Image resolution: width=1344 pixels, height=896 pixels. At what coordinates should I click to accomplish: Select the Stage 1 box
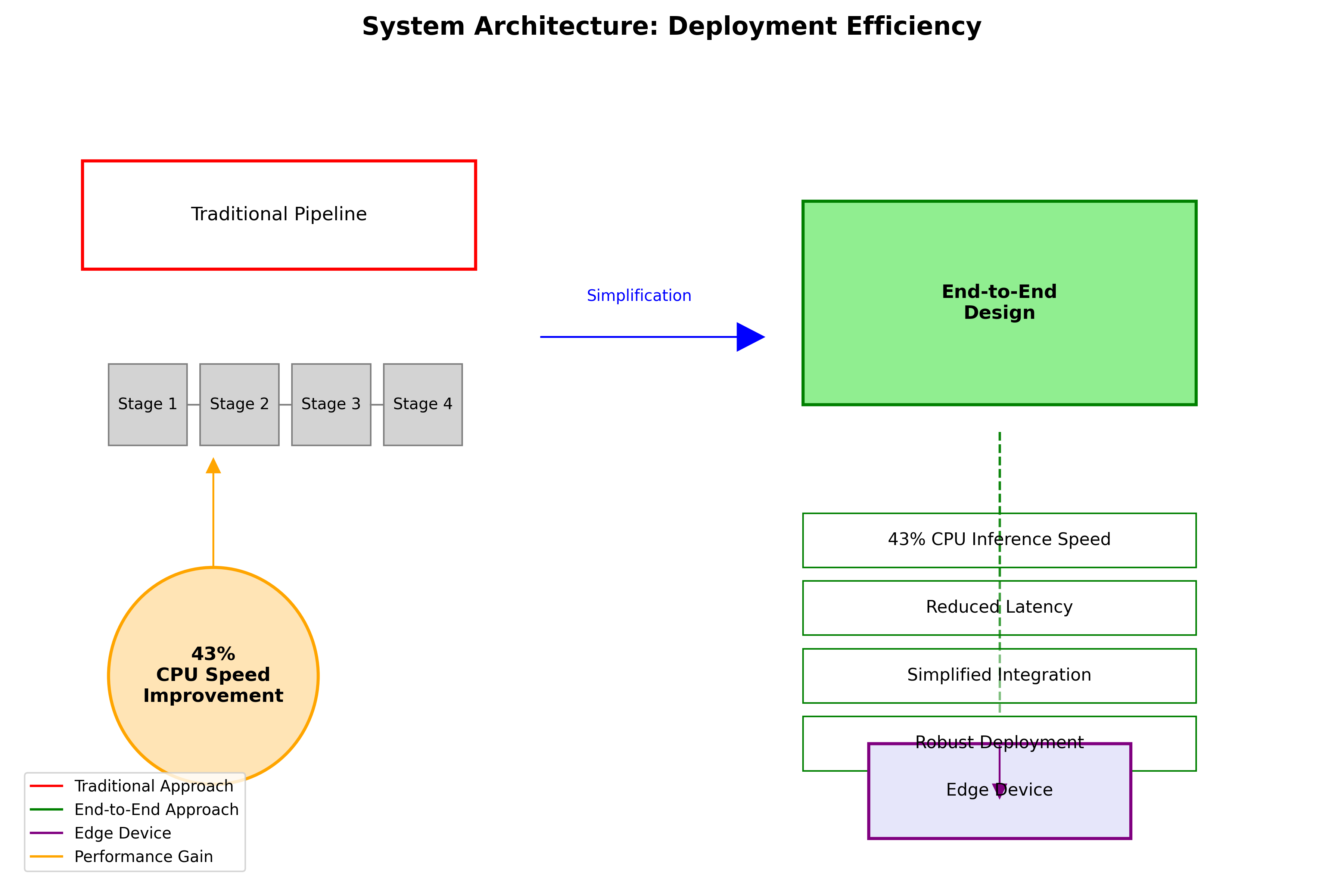point(147,405)
